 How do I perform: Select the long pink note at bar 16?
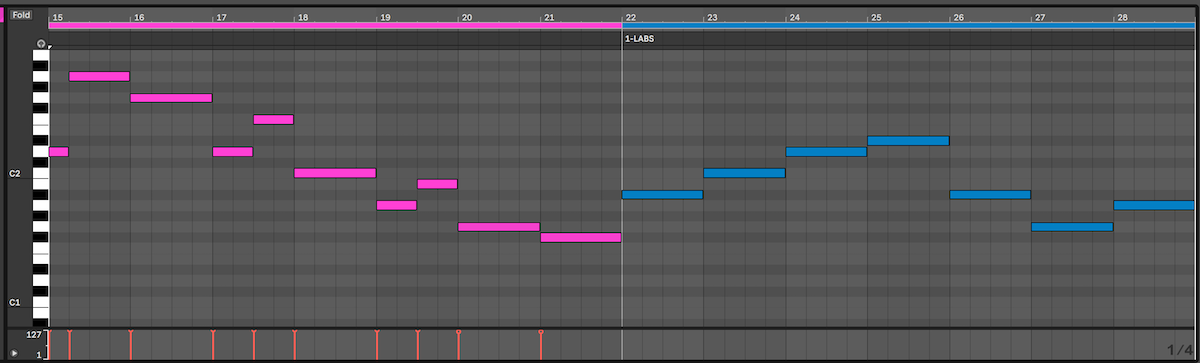tap(171, 98)
